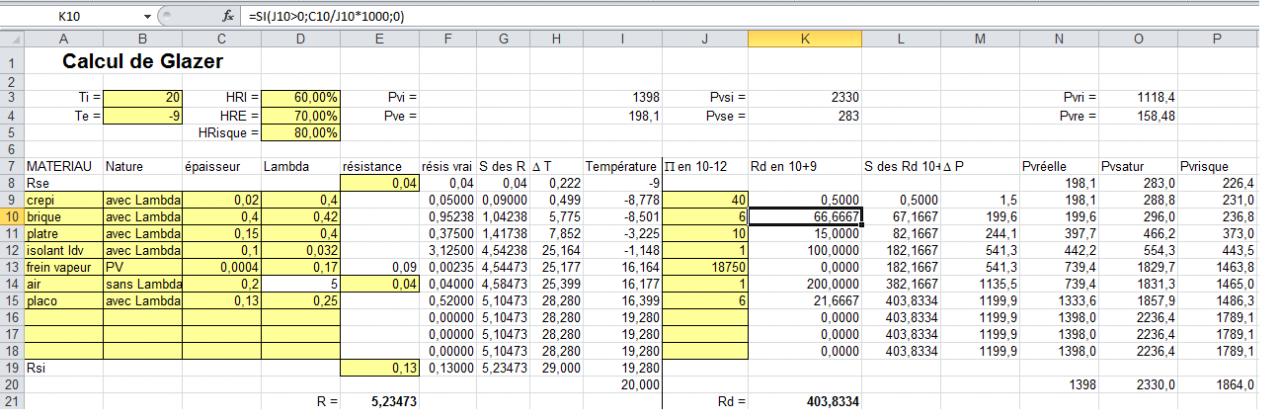The width and height of the screenshot is (1280, 420).
Task: Select row 13 header
Action: [11, 269]
